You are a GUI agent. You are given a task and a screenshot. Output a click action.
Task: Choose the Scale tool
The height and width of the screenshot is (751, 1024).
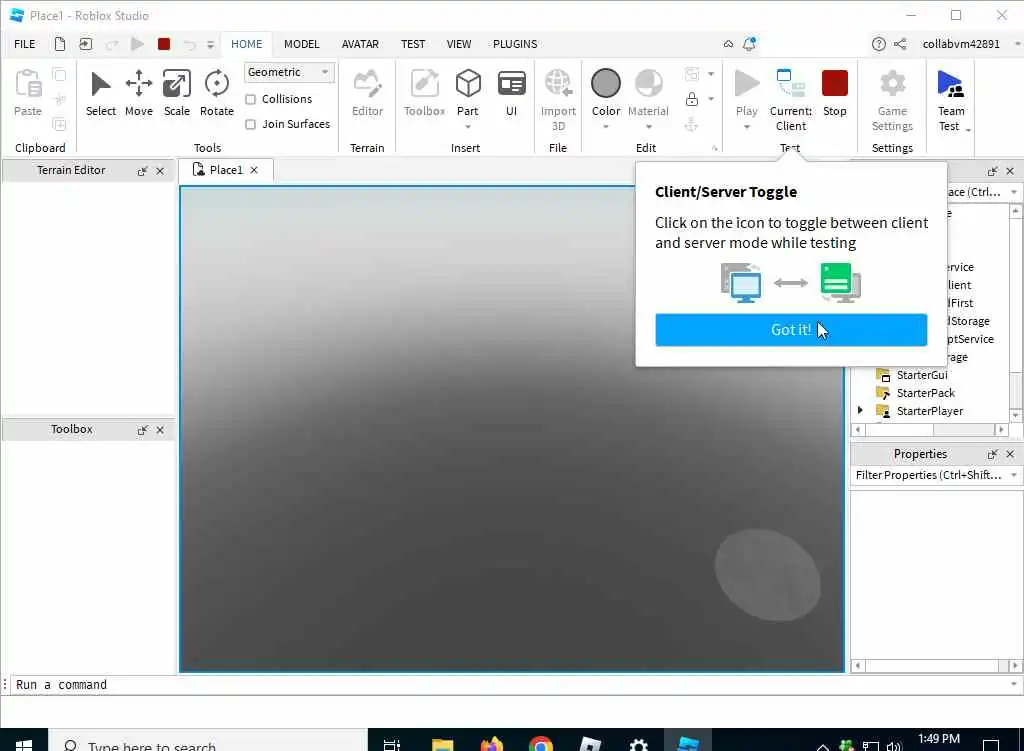point(176,93)
